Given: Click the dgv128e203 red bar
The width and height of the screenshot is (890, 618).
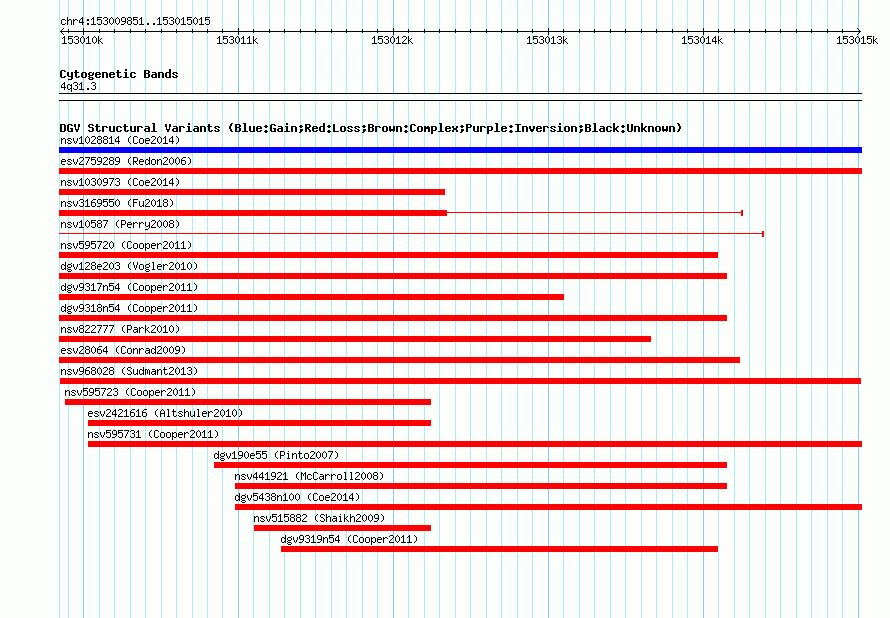Looking at the screenshot, I should (393, 276).
